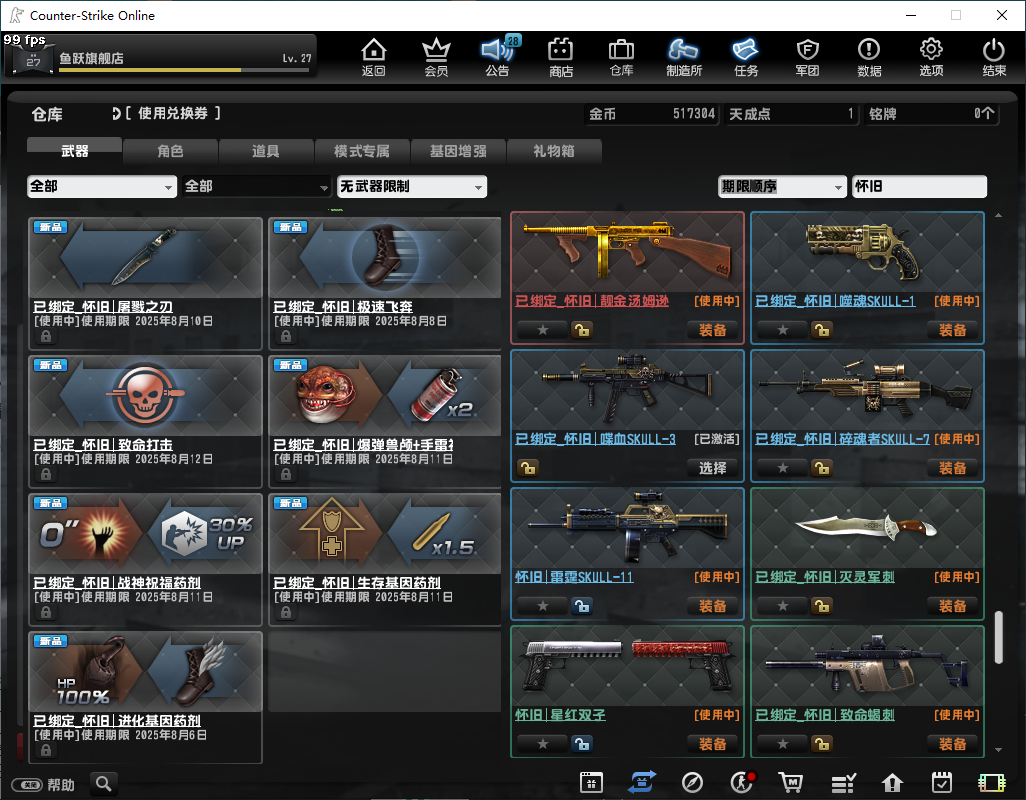
Task: Click the running man icon with red dot
Action: click(742, 782)
